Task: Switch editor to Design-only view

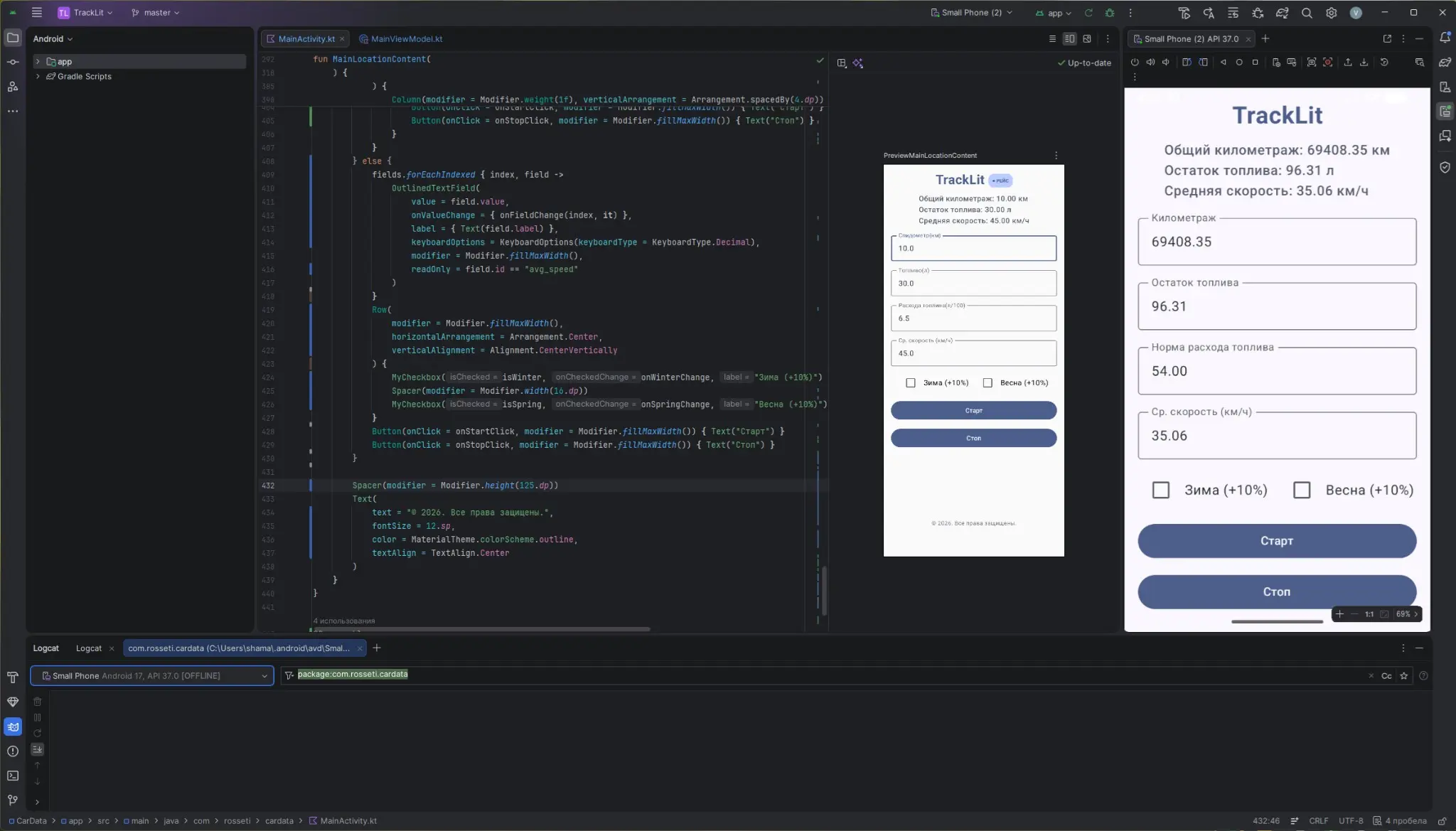Action: [1087, 39]
